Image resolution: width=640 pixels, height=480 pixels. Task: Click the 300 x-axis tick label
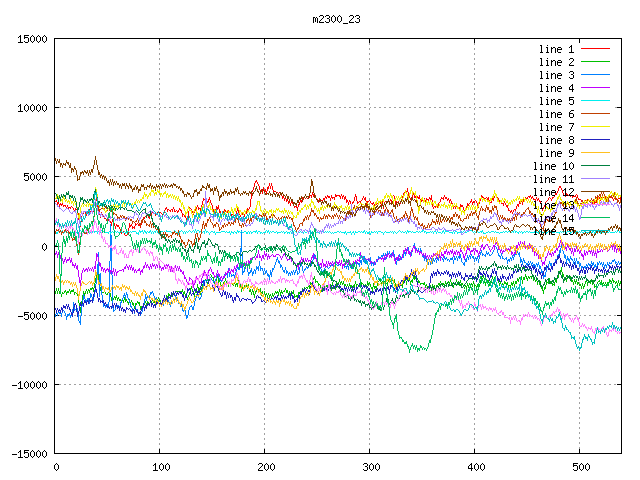(x=370, y=467)
